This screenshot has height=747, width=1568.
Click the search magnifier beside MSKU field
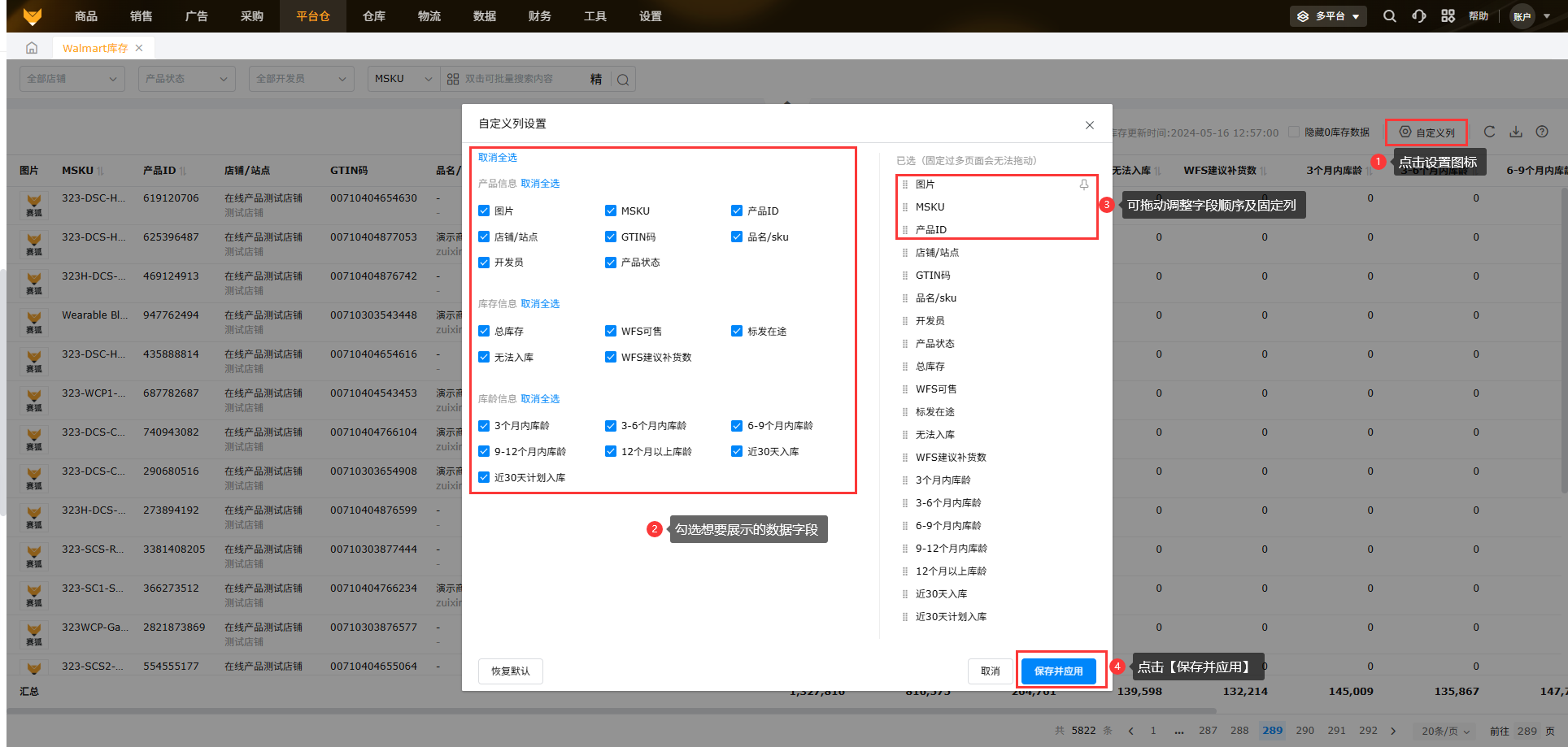pos(623,80)
